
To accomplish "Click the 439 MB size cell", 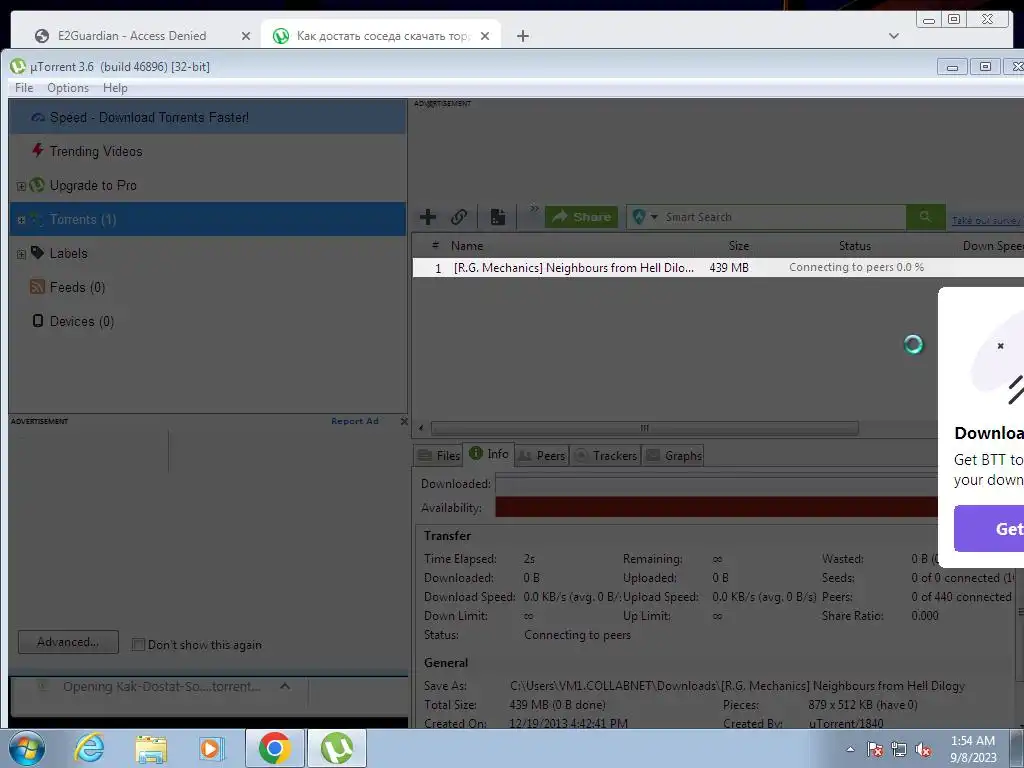I will (x=729, y=268).
